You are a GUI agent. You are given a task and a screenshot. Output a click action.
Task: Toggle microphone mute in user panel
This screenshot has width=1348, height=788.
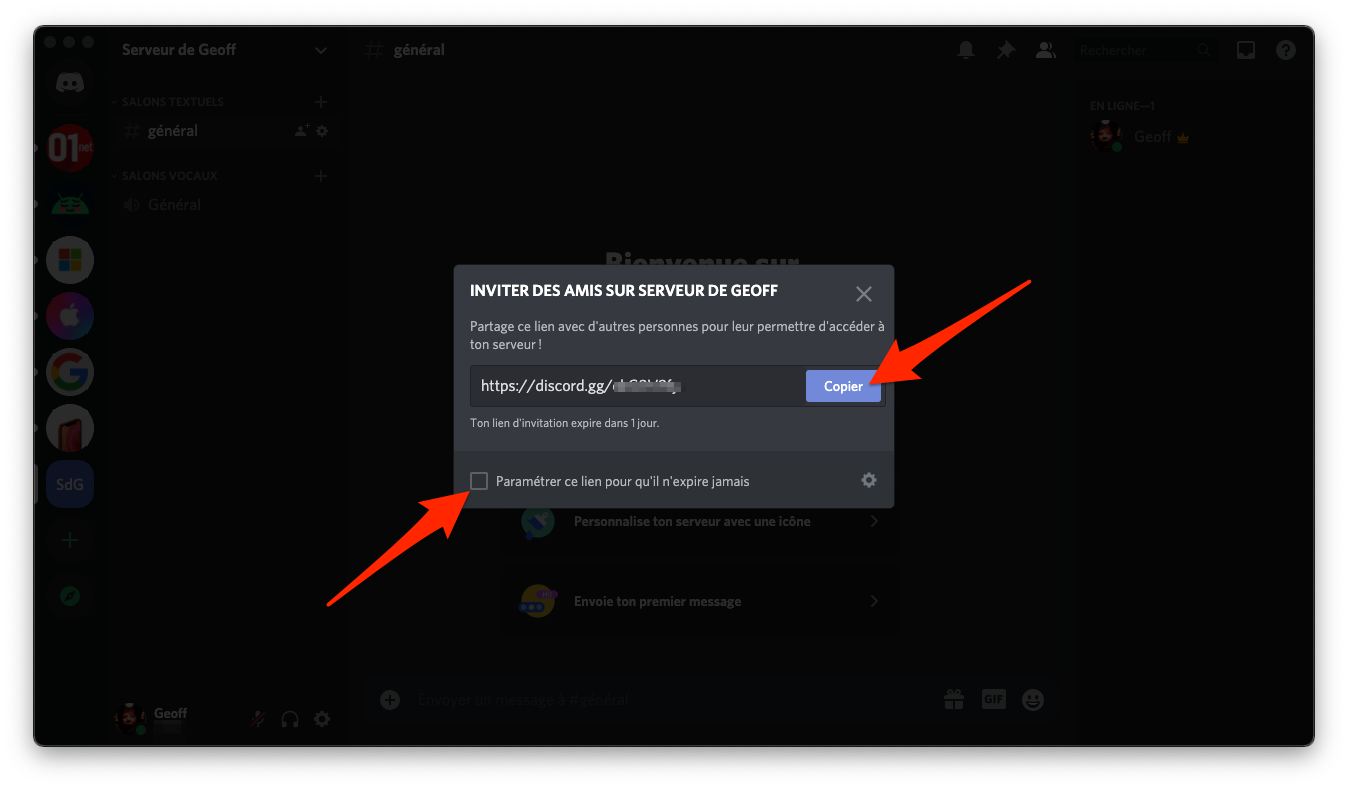pyautogui.click(x=258, y=718)
